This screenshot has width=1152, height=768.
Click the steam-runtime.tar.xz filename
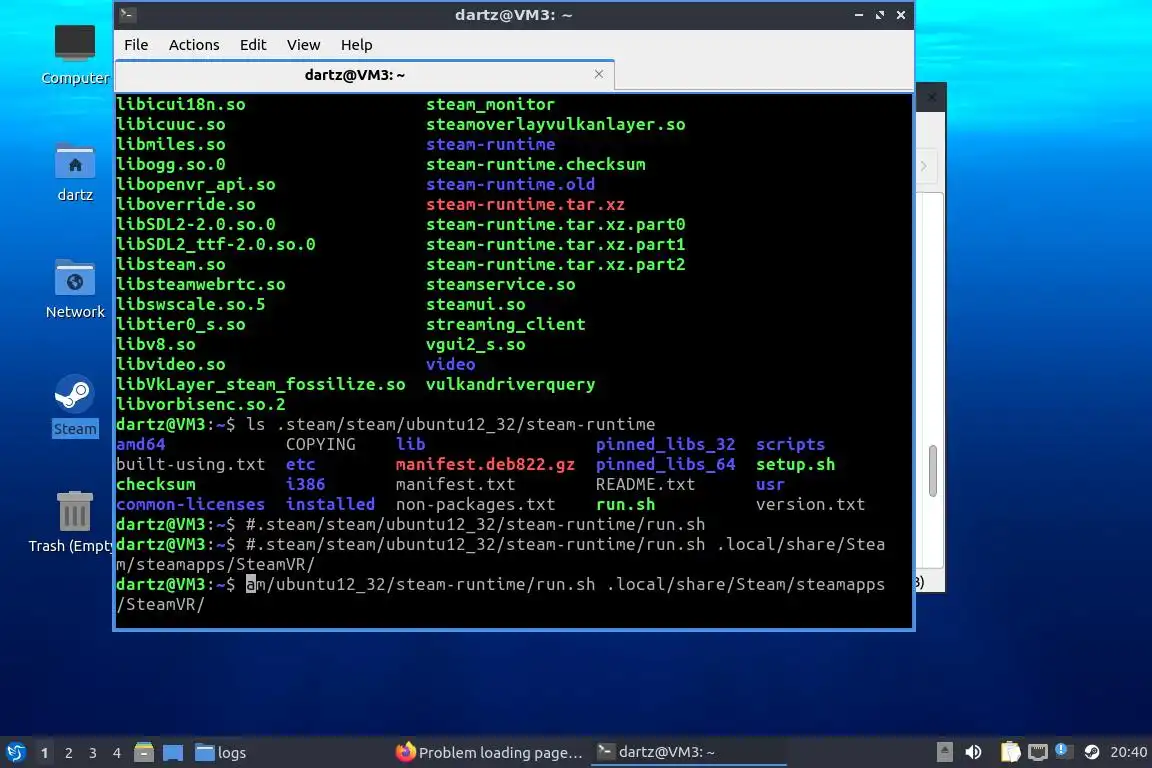tap(525, 204)
